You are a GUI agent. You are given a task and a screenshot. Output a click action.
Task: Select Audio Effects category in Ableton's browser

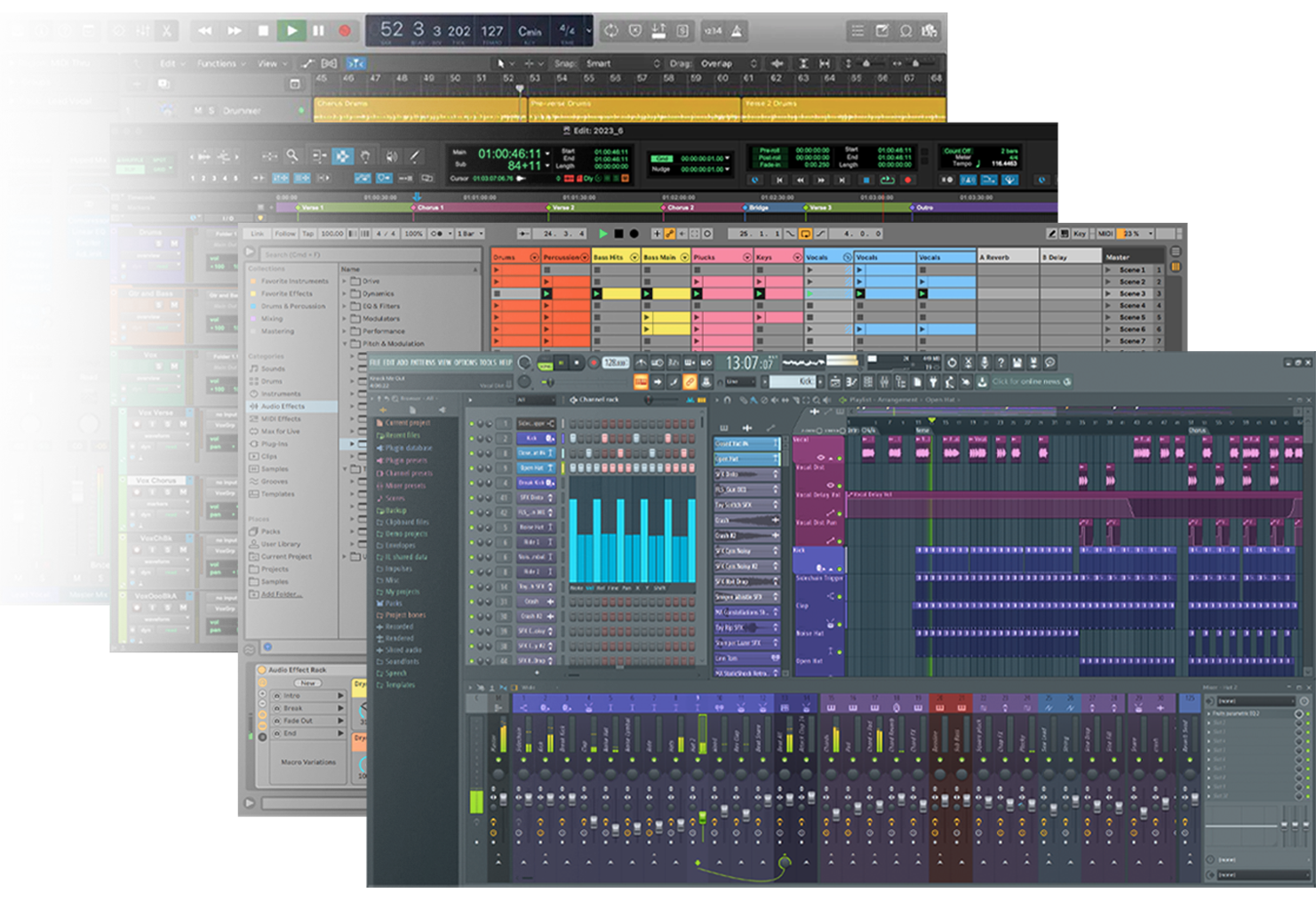283,406
